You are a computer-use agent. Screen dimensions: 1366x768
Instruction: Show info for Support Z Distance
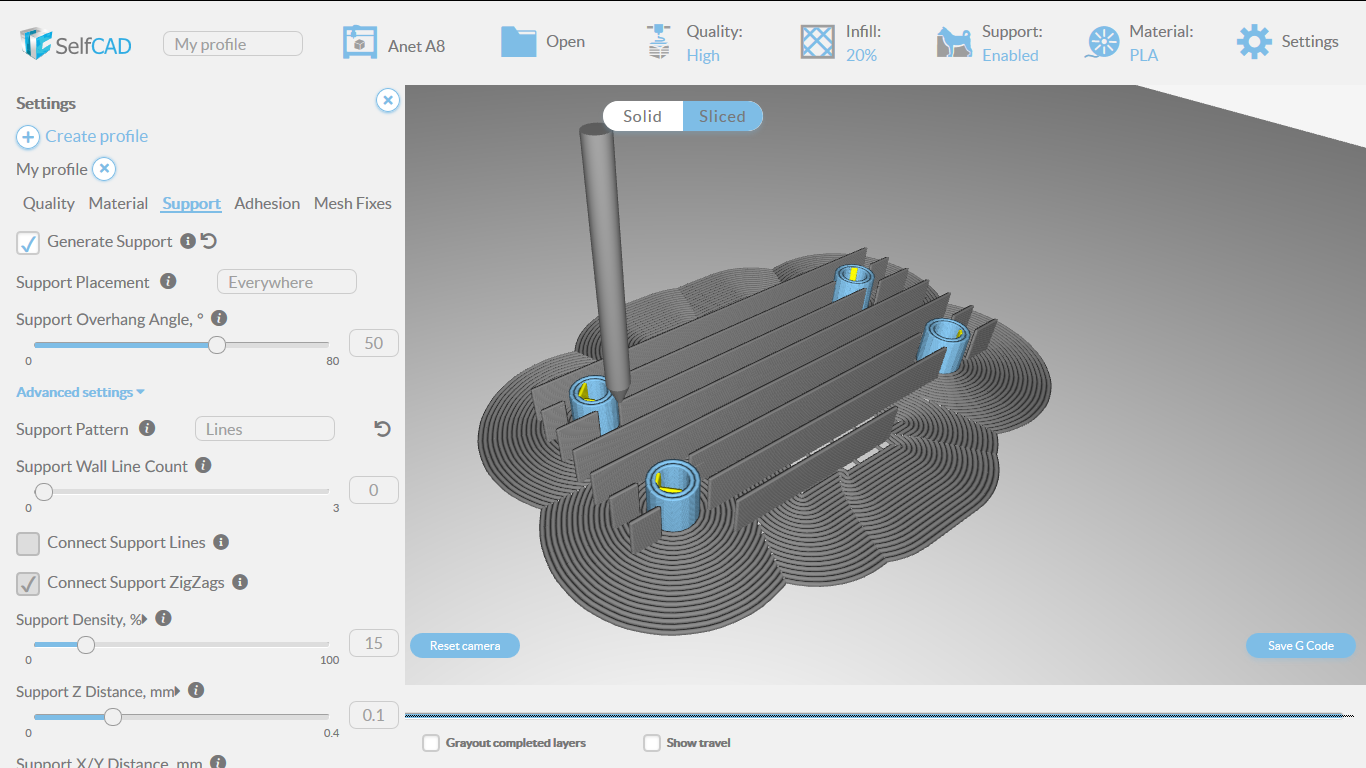(x=196, y=690)
